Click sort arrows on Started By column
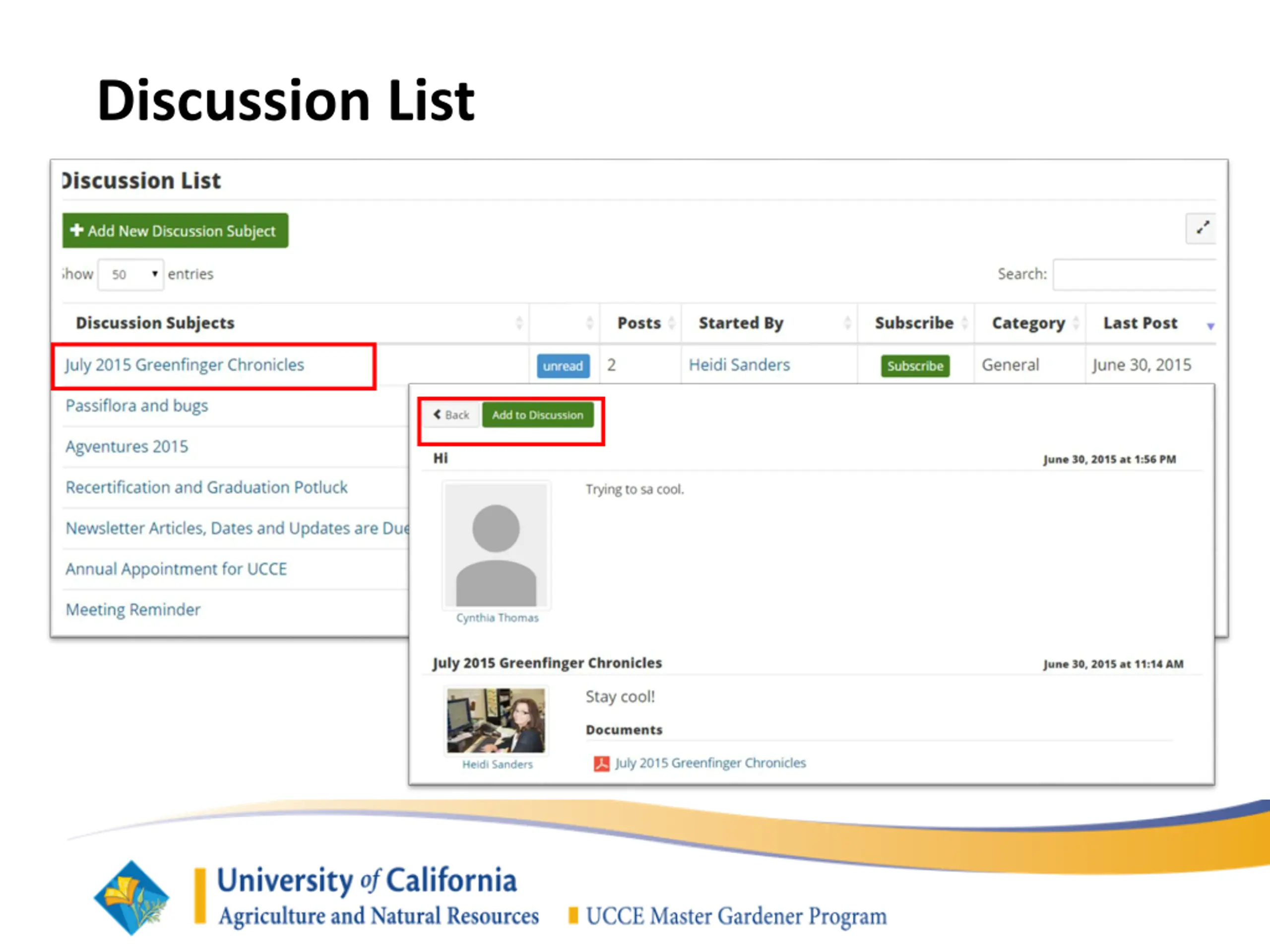The width and height of the screenshot is (1270, 952). pos(847,322)
